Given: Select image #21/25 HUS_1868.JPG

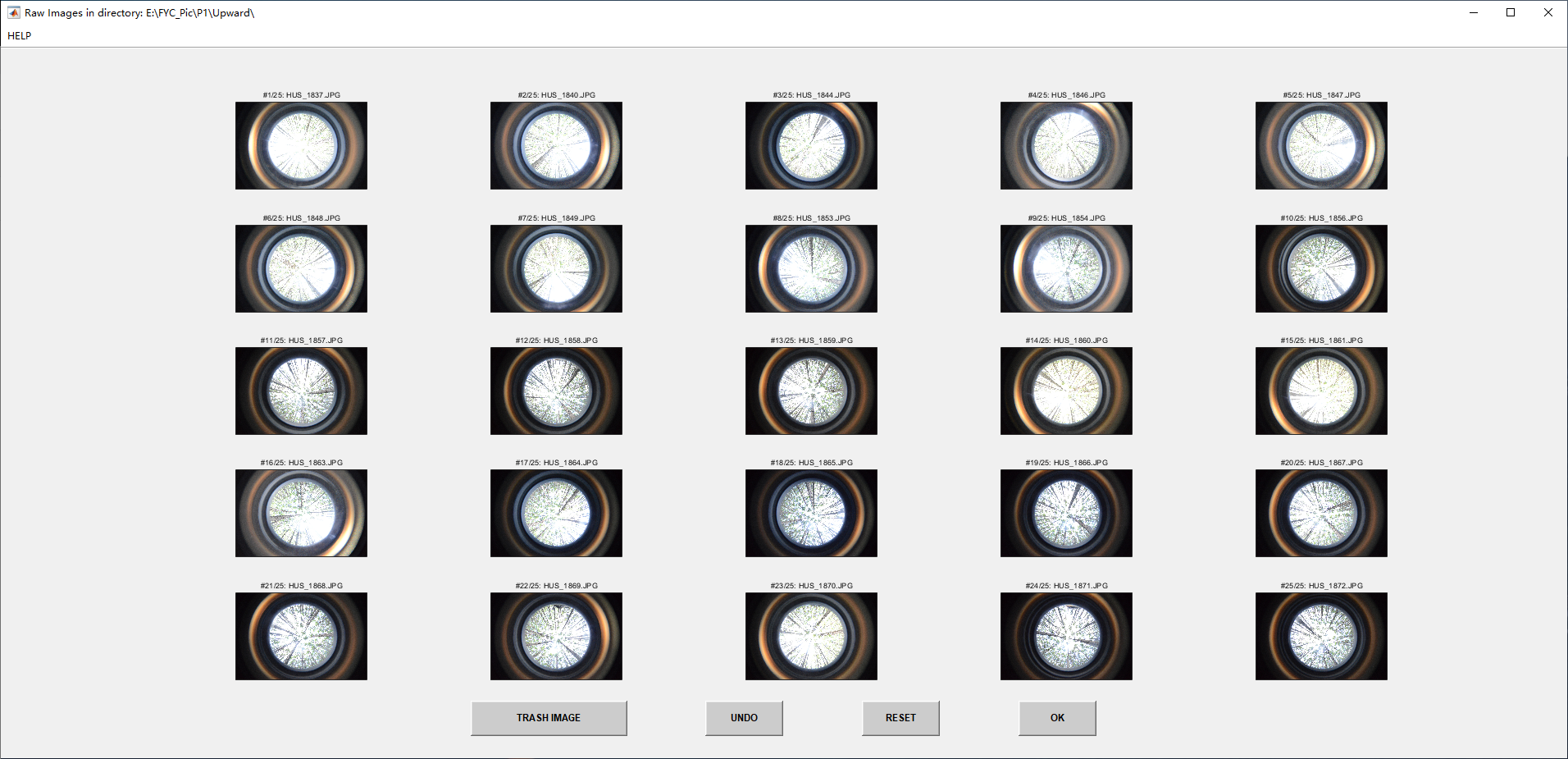Looking at the screenshot, I should pyautogui.click(x=301, y=636).
